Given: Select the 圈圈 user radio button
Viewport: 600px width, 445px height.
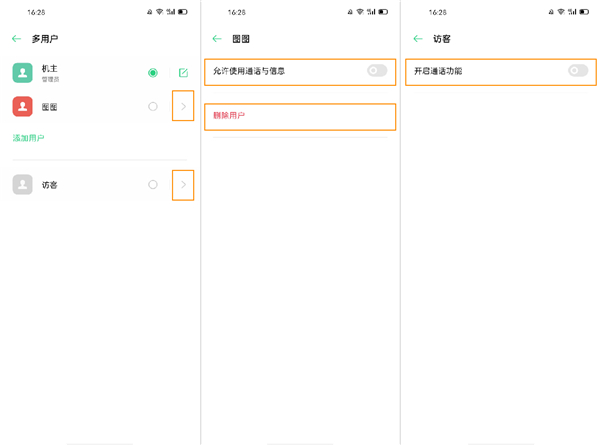Looking at the screenshot, I should coord(153,106).
